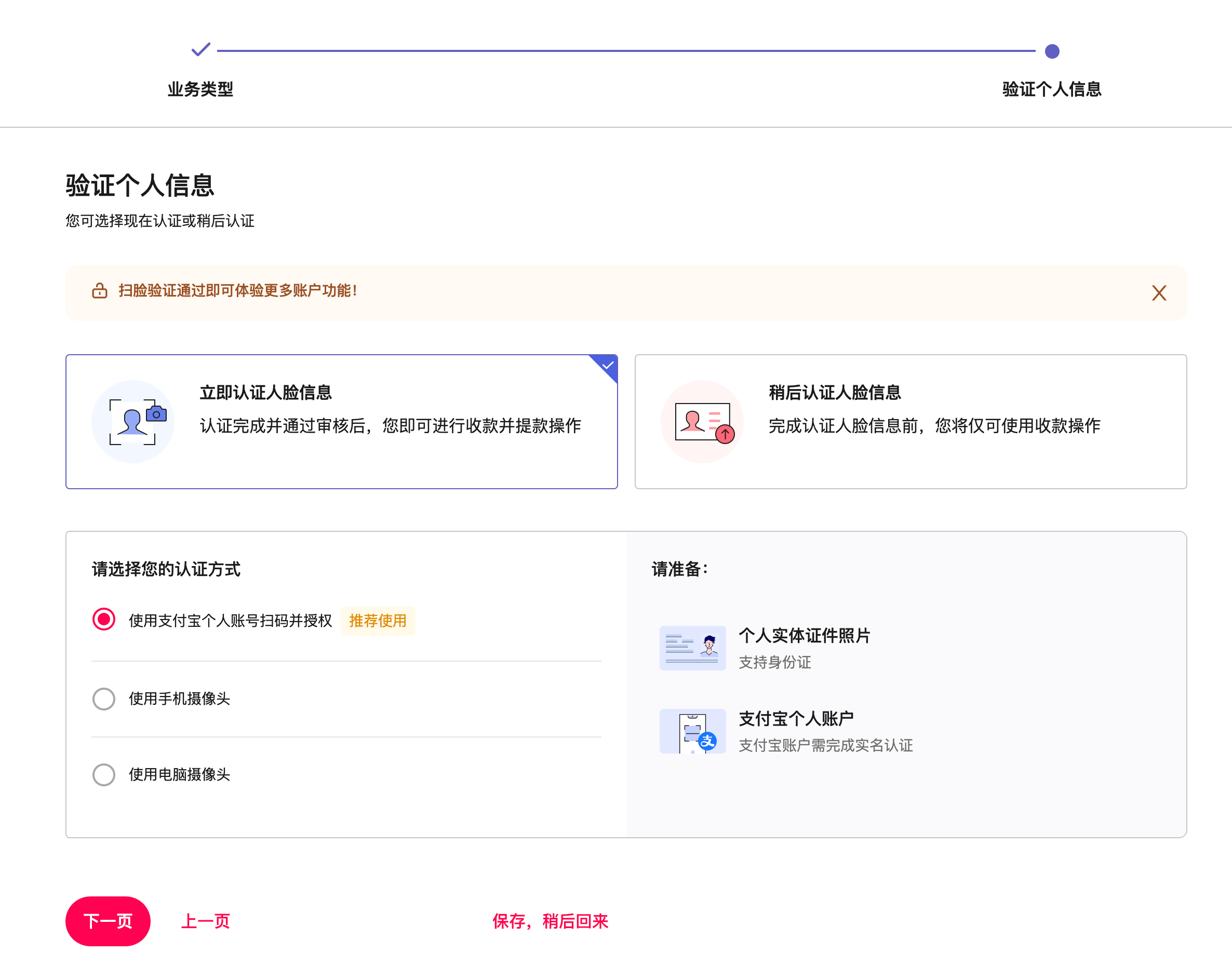The image size is (1232, 966).
Task: Click the ID card upload icon
Action: pyautogui.click(x=702, y=422)
